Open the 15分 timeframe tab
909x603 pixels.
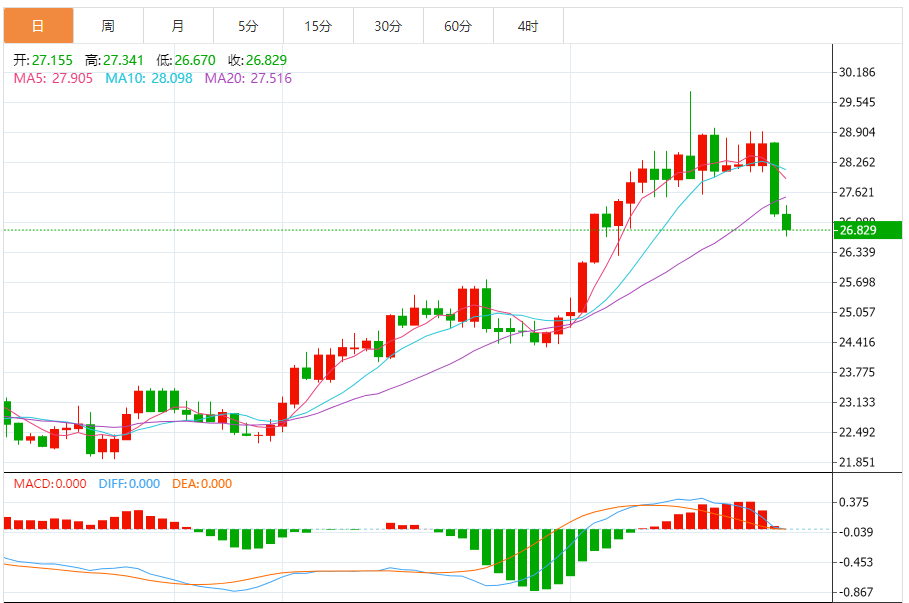pyautogui.click(x=318, y=26)
